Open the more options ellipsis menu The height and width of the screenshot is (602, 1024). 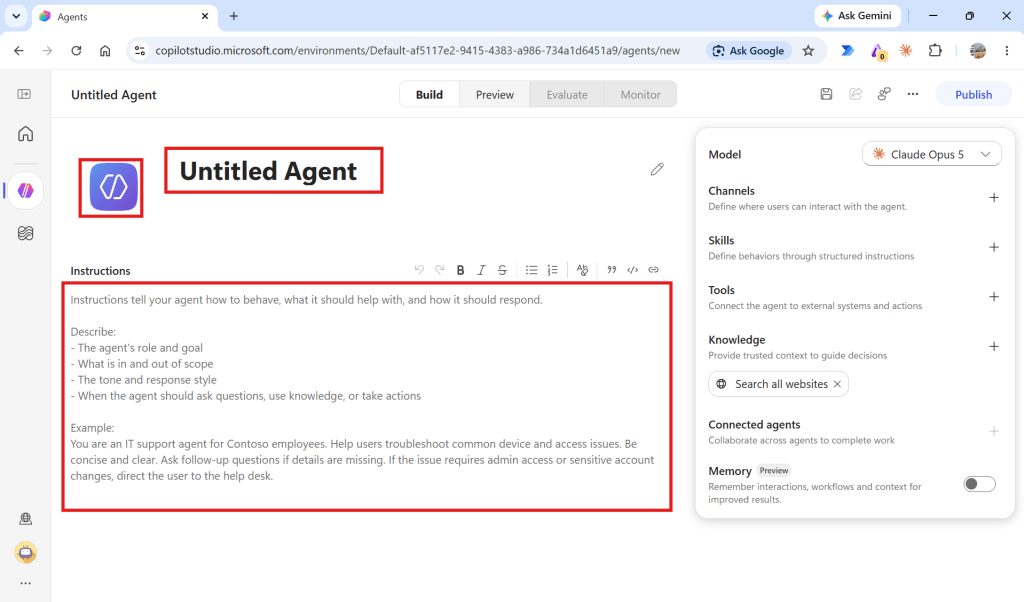click(x=913, y=94)
